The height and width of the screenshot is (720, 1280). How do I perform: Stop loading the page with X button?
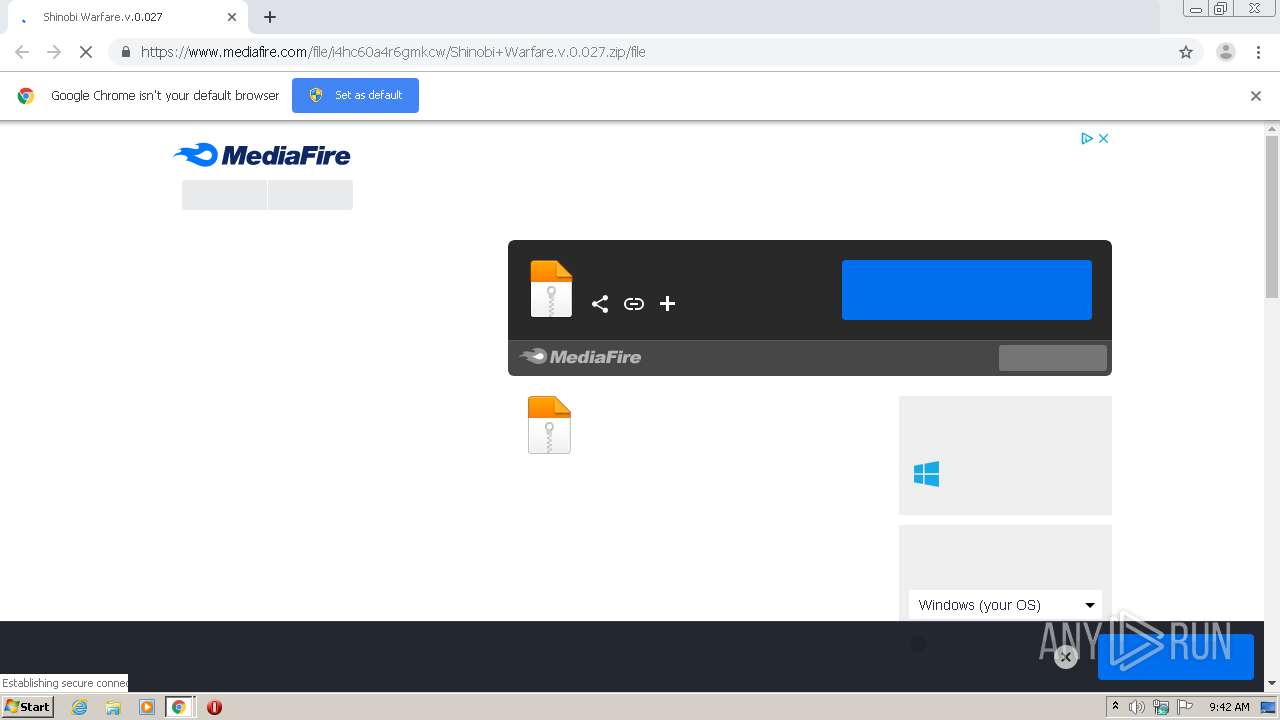tap(86, 52)
